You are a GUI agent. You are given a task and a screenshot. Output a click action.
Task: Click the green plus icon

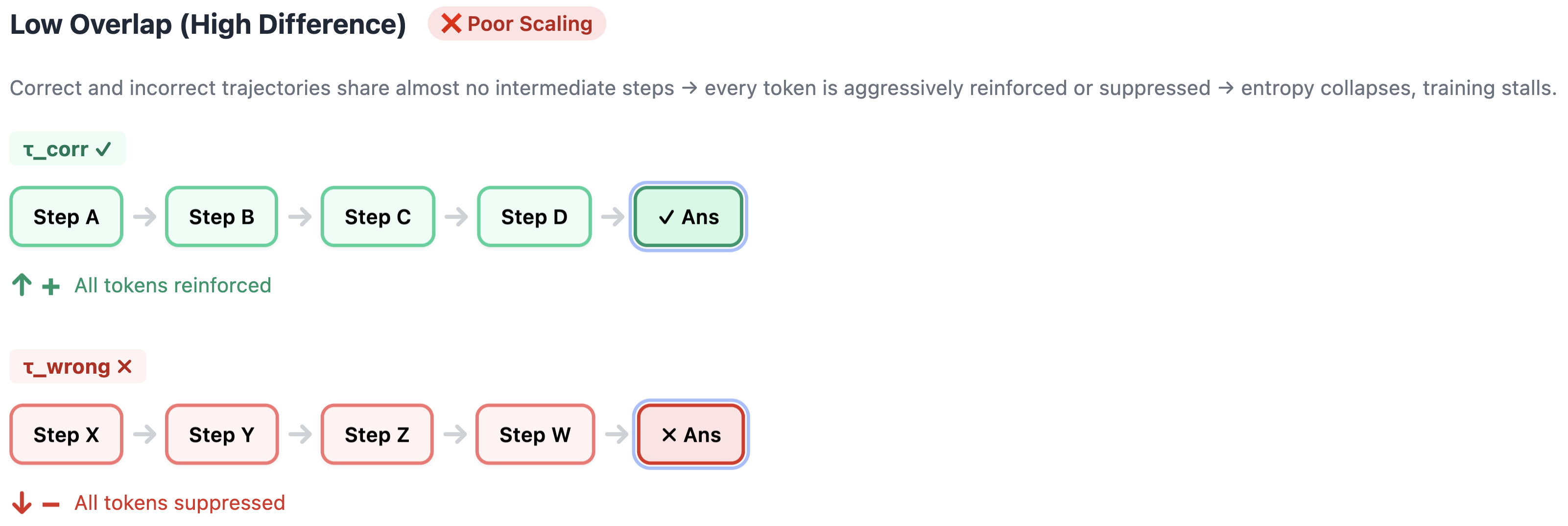pos(51,286)
